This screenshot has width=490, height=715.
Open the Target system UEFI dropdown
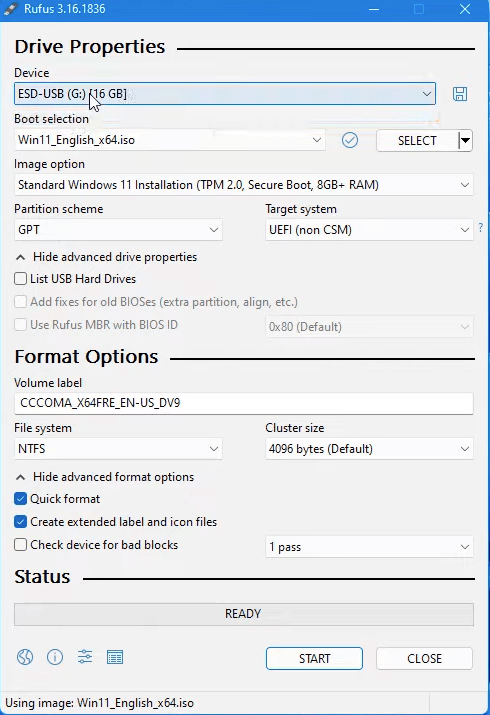(x=369, y=230)
